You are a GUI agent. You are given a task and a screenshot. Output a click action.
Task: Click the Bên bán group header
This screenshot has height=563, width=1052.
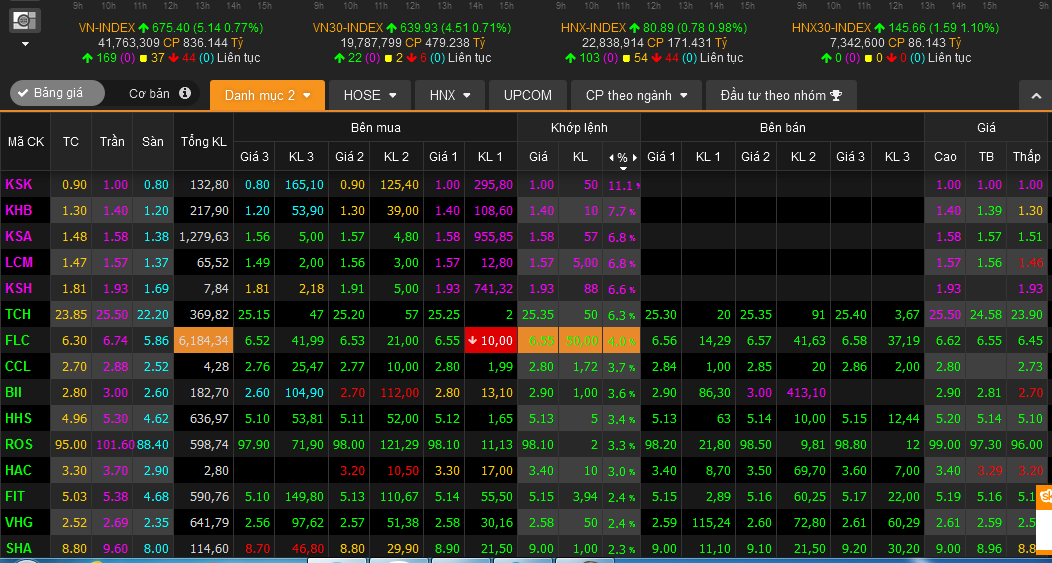(x=782, y=127)
